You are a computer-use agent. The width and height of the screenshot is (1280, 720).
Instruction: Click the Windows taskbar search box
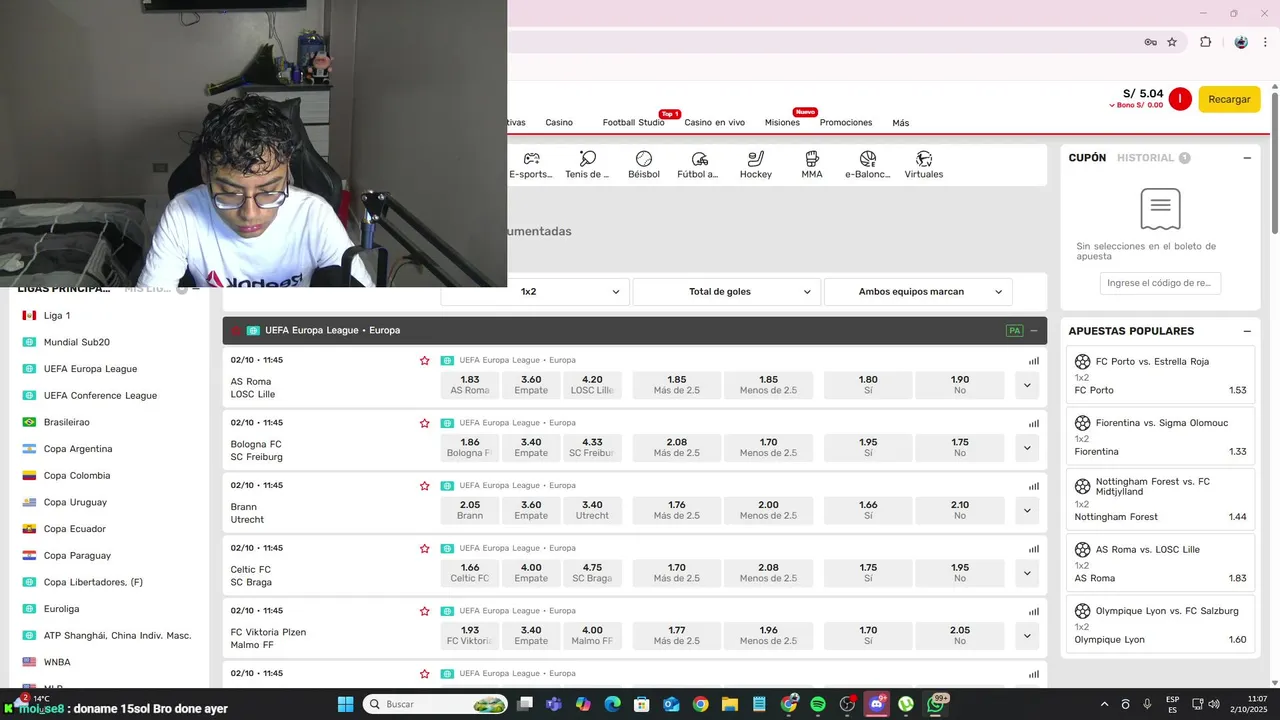coord(435,704)
